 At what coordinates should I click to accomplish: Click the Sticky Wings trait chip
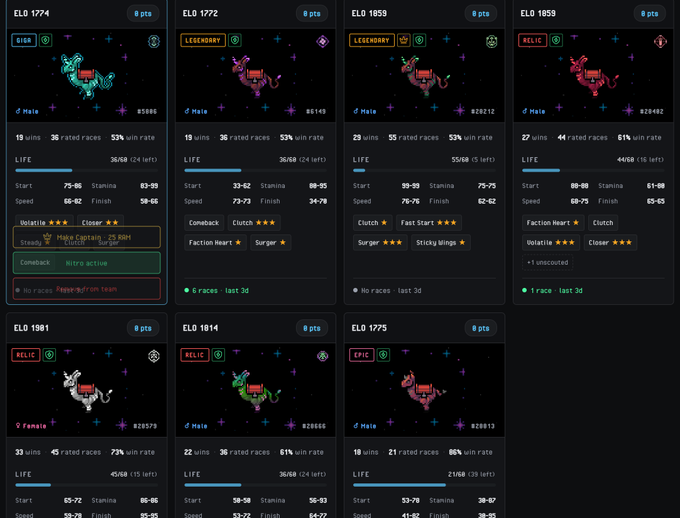click(441, 243)
